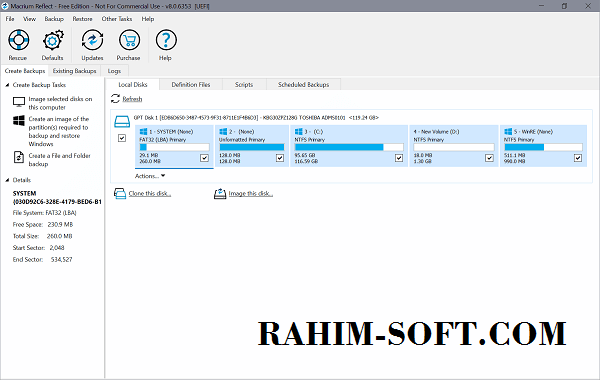Switch to the Logs tab
The height and width of the screenshot is (380, 600).
[x=114, y=71]
